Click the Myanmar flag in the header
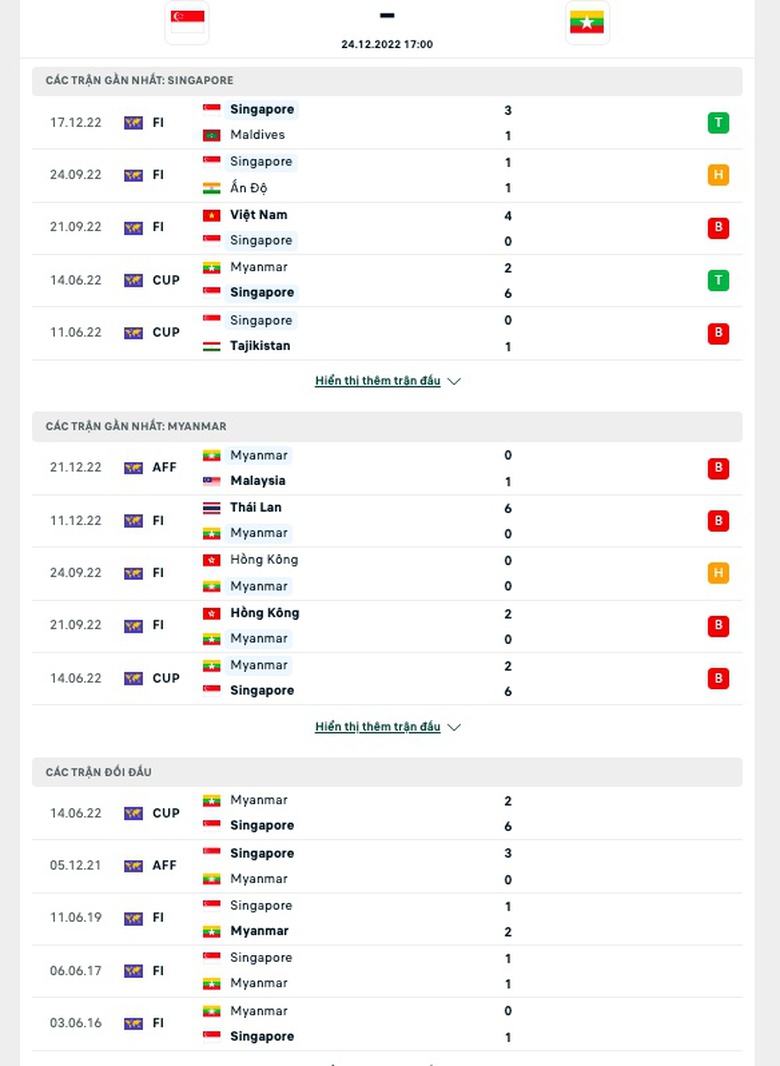The width and height of the screenshot is (780, 1066). pyautogui.click(x=587, y=22)
